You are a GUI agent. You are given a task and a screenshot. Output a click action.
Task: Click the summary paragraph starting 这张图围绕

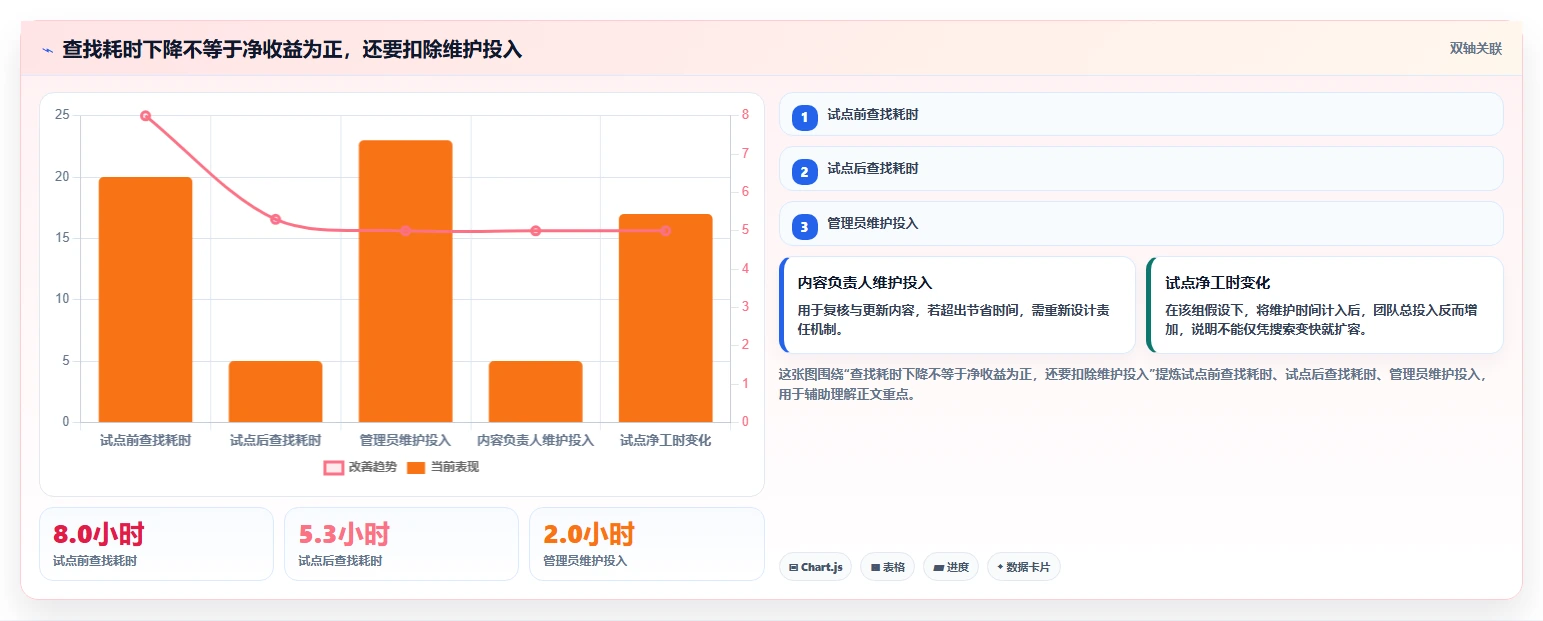pos(1133,384)
